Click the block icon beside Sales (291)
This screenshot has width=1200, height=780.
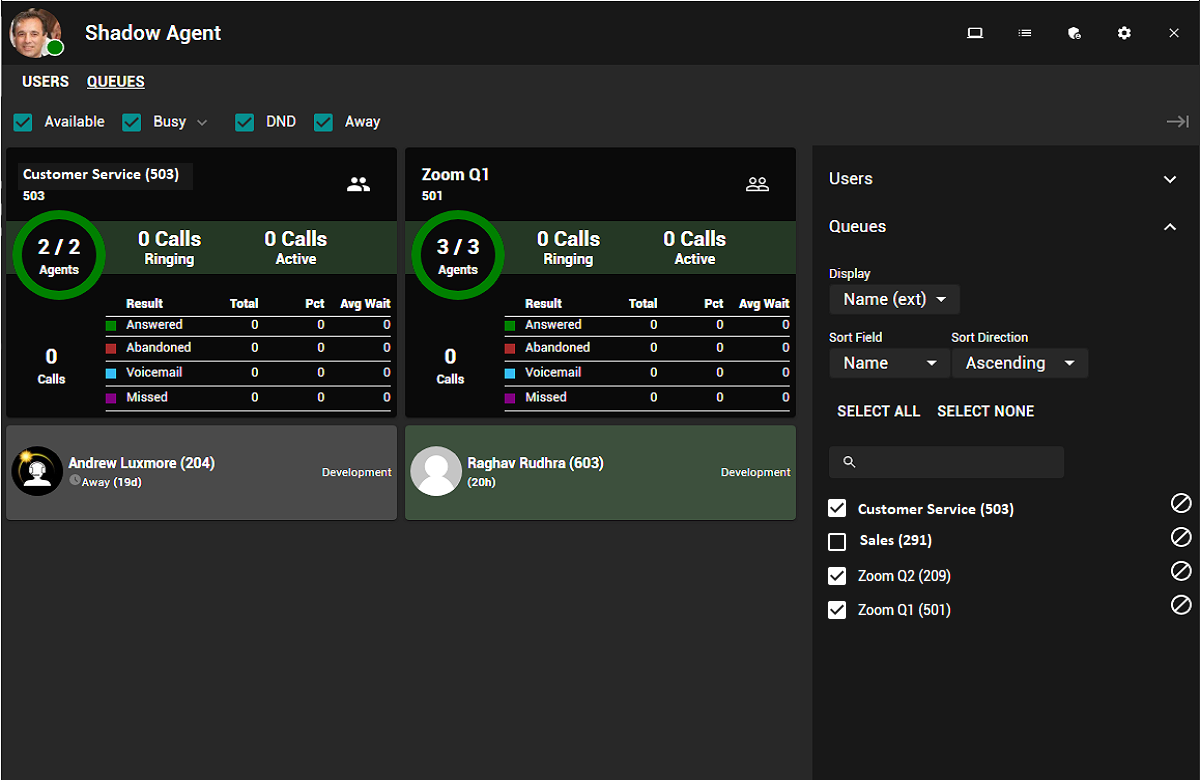(1181, 538)
